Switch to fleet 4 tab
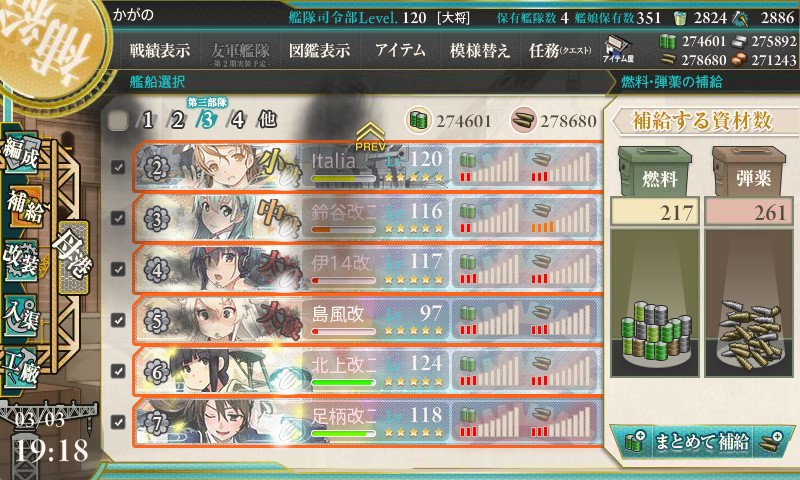Image resolution: width=800 pixels, height=480 pixels. point(236,120)
